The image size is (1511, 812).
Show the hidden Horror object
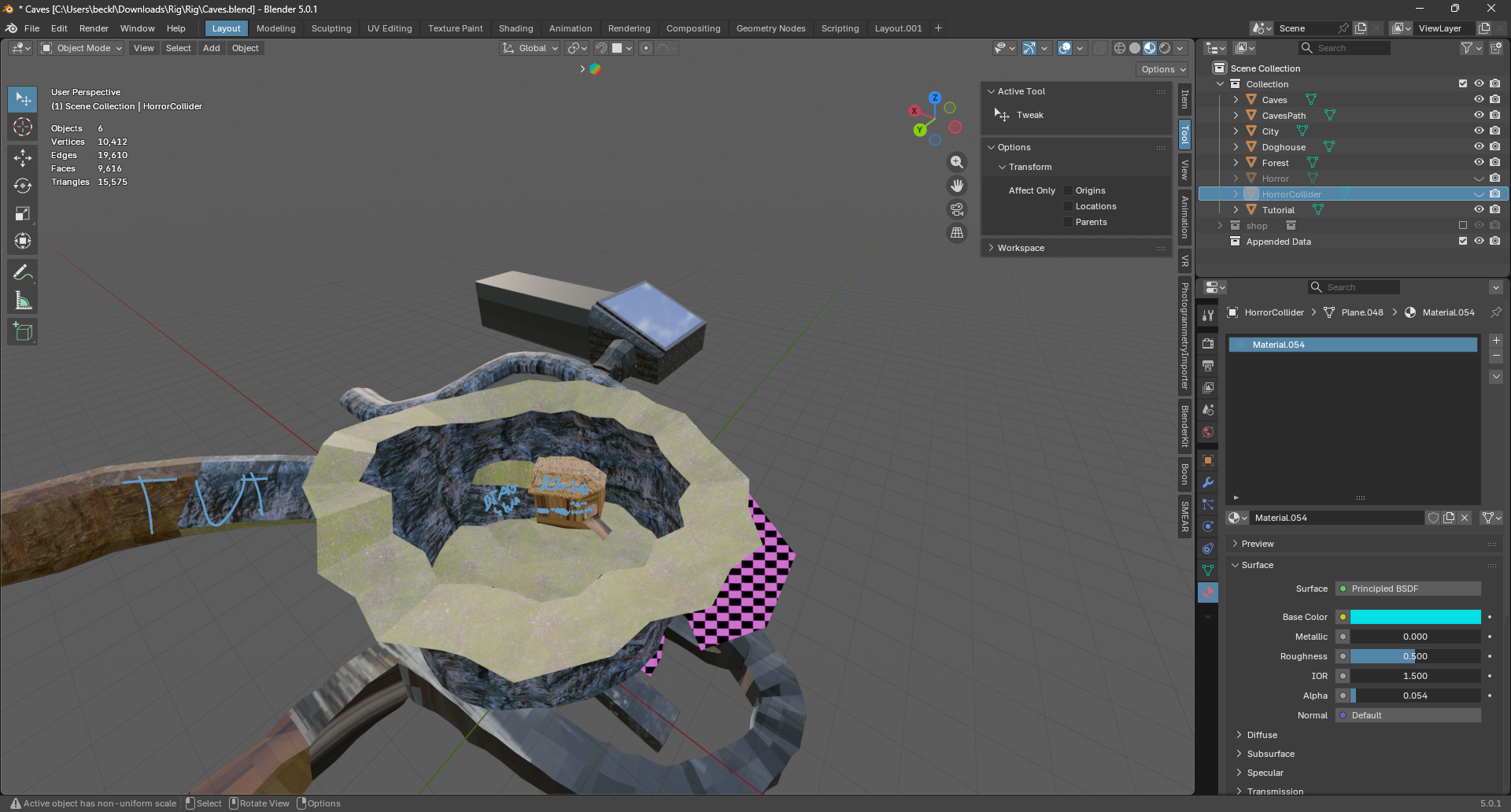[1479, 179]
